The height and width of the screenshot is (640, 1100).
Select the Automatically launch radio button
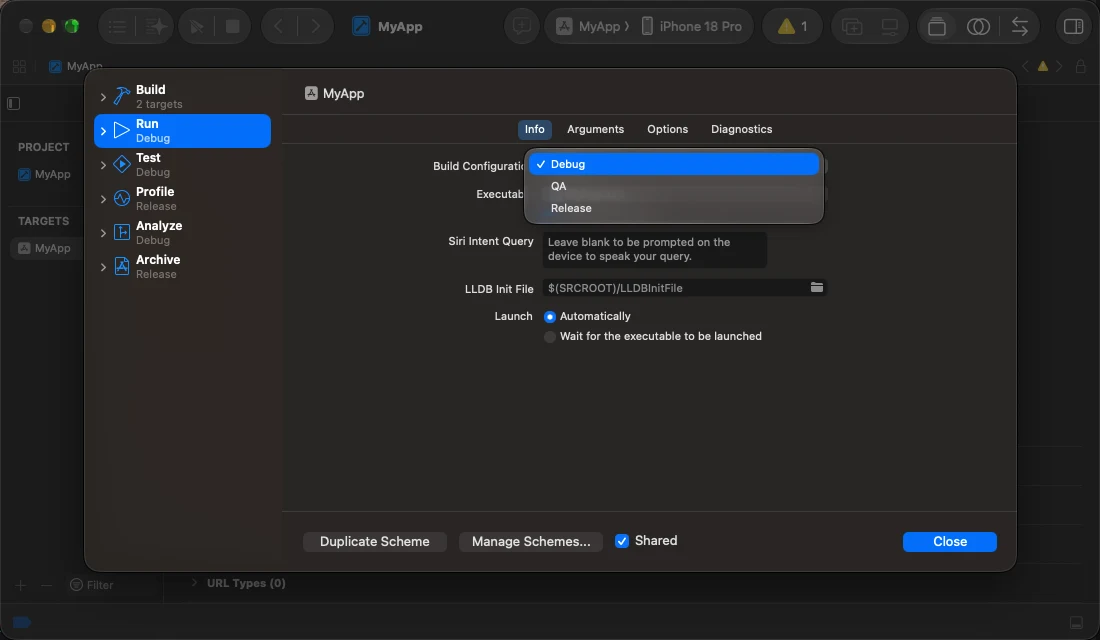(x=550, y=316)
